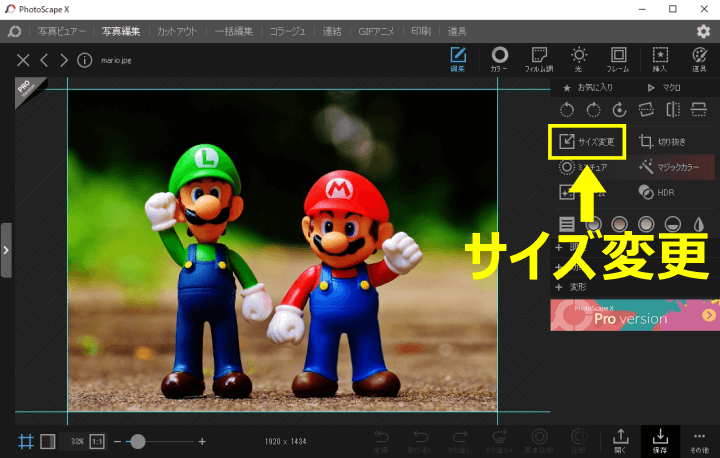This screenshot has height=458, width=720.
Task: Go to the previous photo arrow
Action: (44, 60)
